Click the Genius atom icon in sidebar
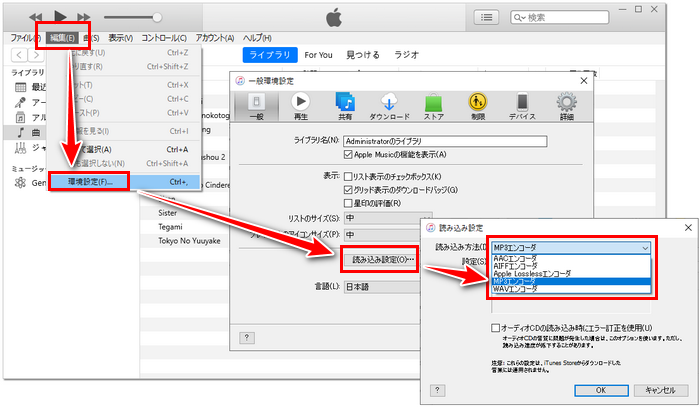This screenshot has width=700, height=407. [x=20, y=183]
